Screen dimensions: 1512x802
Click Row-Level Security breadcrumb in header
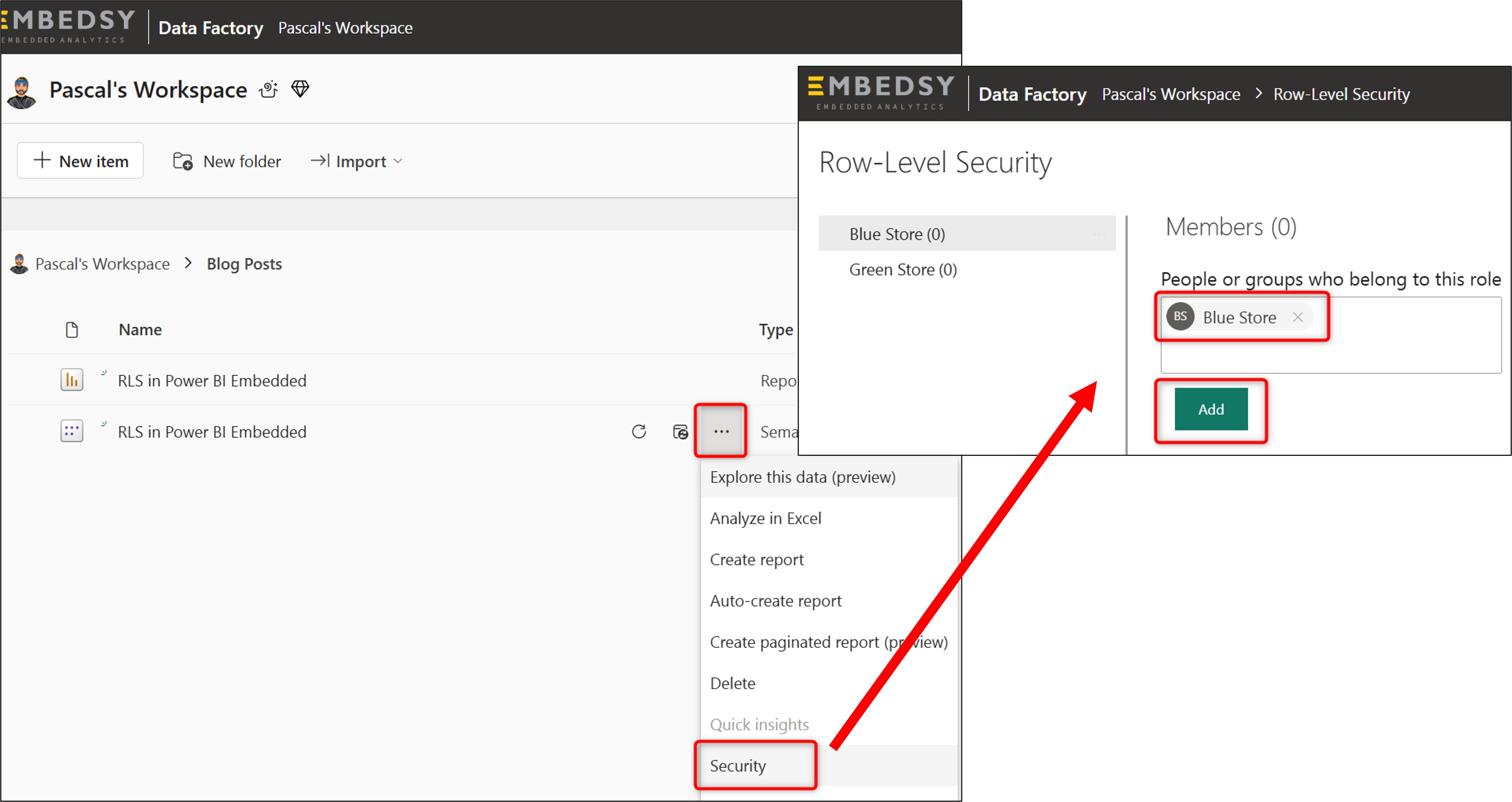(1341, 94)
